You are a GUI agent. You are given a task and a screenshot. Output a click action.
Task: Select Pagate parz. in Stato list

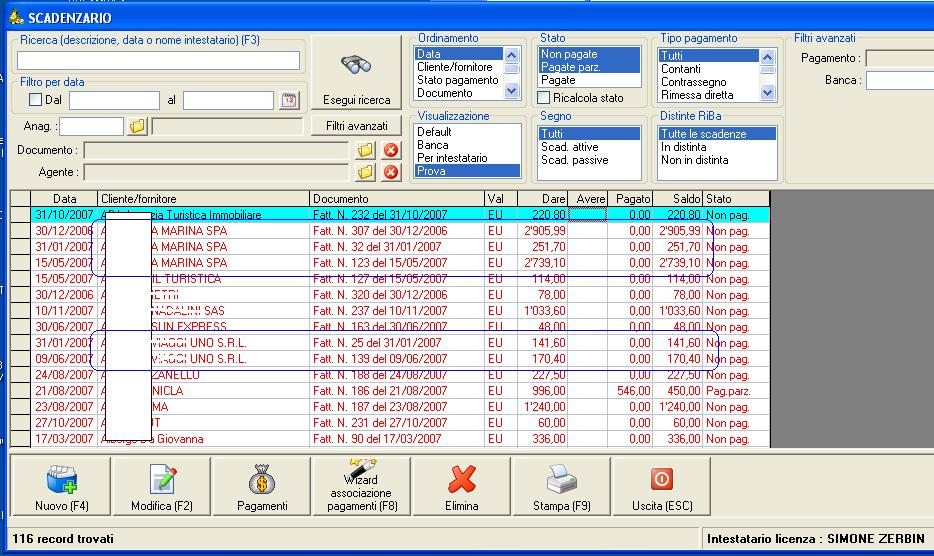click(589, 67)
